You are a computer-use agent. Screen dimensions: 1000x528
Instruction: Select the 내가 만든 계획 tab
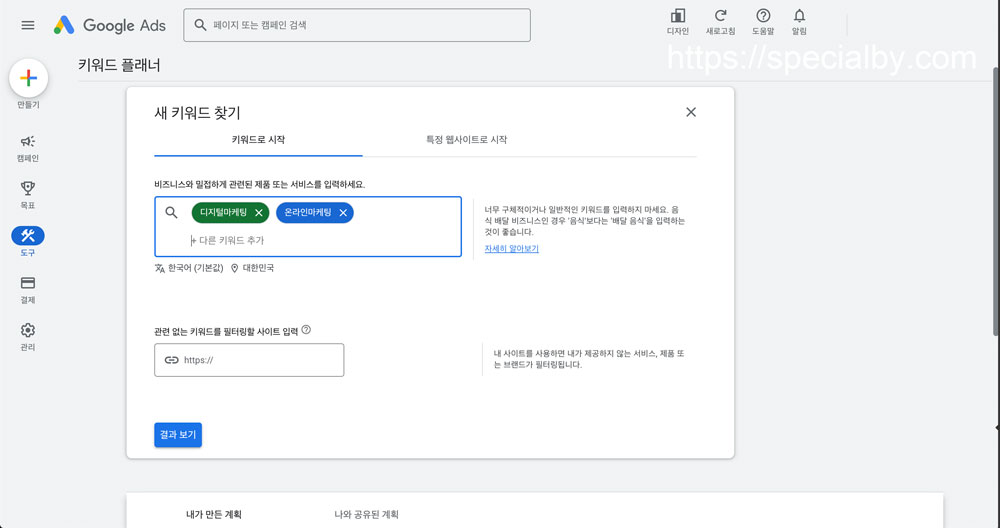point(214,514)
